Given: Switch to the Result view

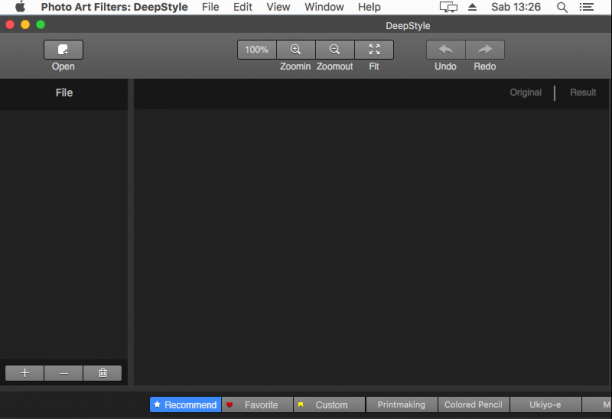Looking at the screenshot, I should point(583,92).
